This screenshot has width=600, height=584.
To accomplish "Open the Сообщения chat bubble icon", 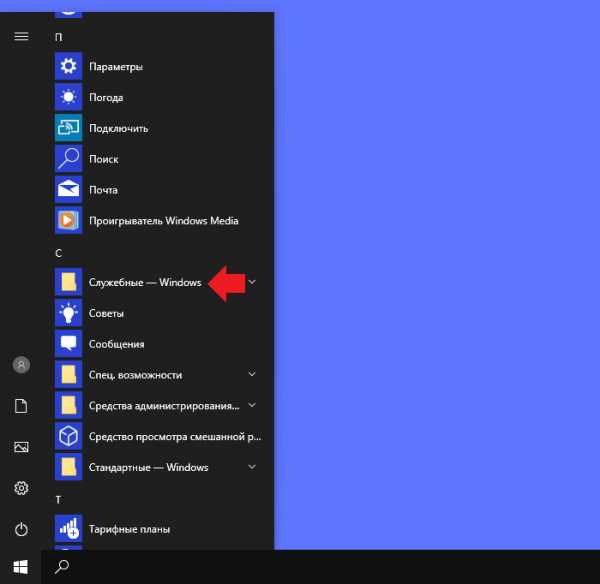I will click(x=68, y=344).
